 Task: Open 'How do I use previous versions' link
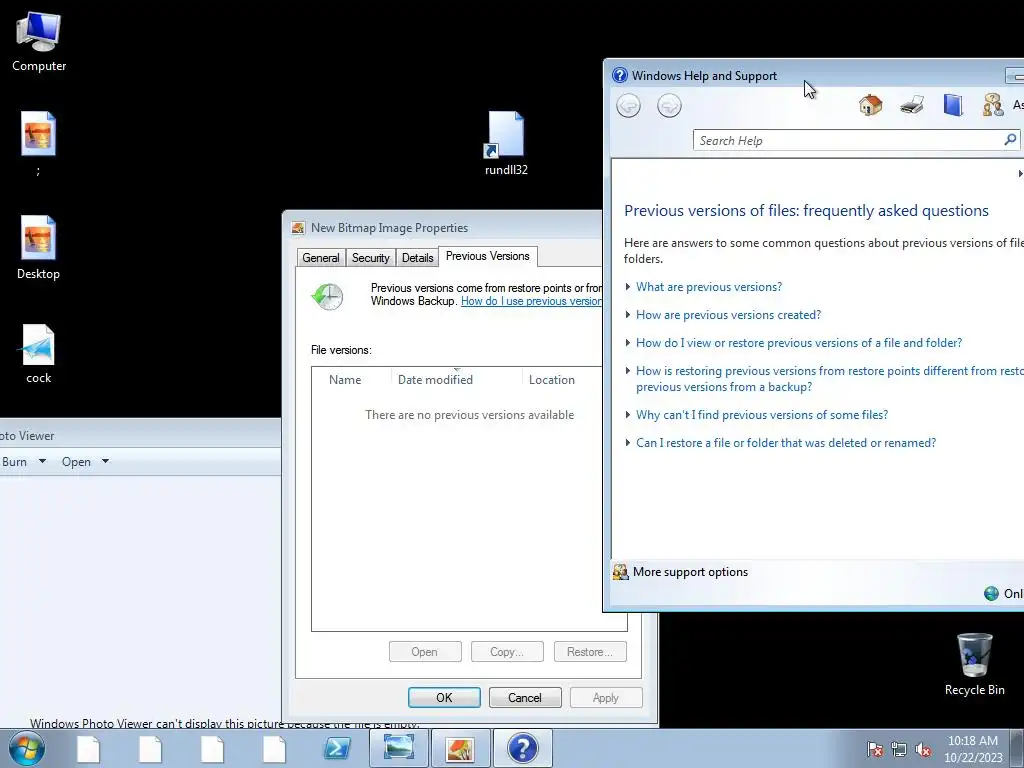pyautogui.click(x=532, y=301)
